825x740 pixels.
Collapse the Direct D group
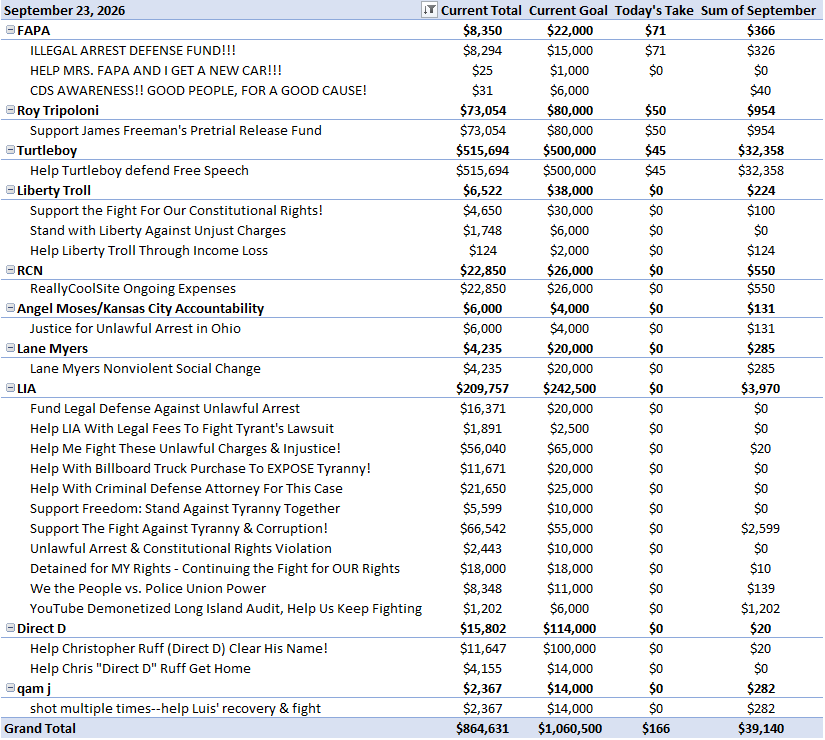10,628
